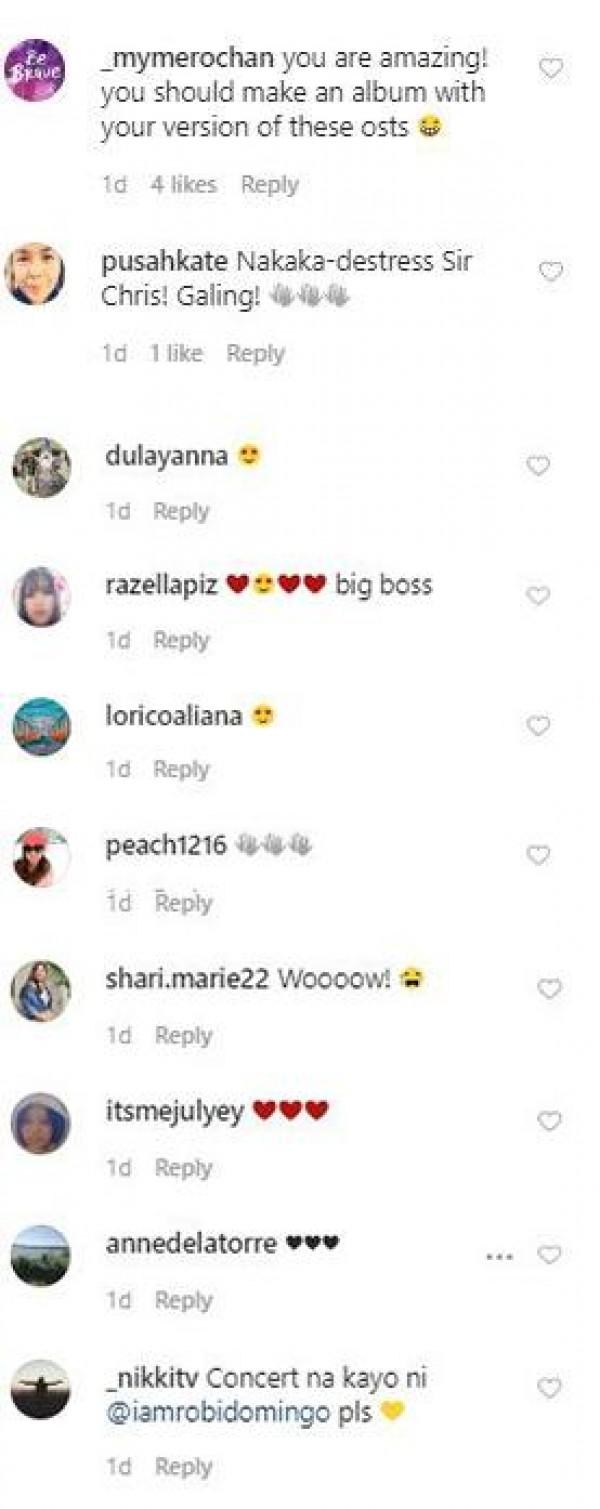The height and width of the screenshot is (1509, 600).
Task: Open shari.marie22's profile avatar
Action: tap(41, 990)
